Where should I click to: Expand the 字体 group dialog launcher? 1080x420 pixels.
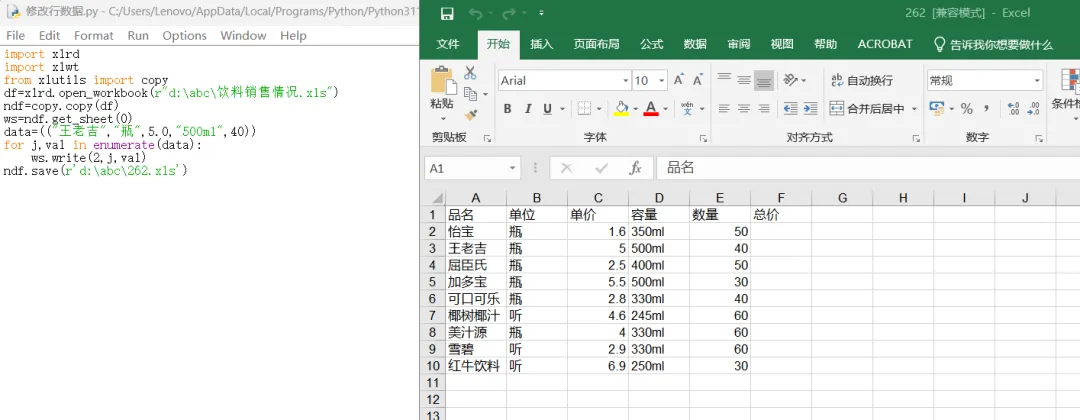click(703, 138)
